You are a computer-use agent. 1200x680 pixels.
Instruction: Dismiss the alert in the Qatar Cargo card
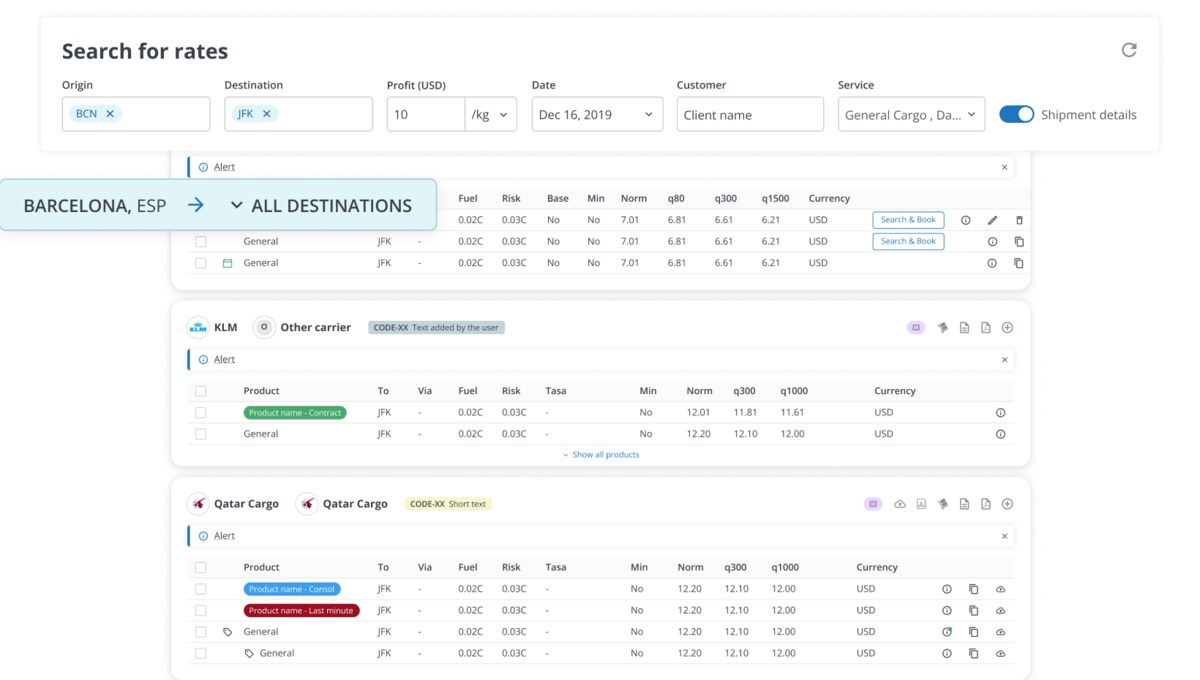point(1005,536)
